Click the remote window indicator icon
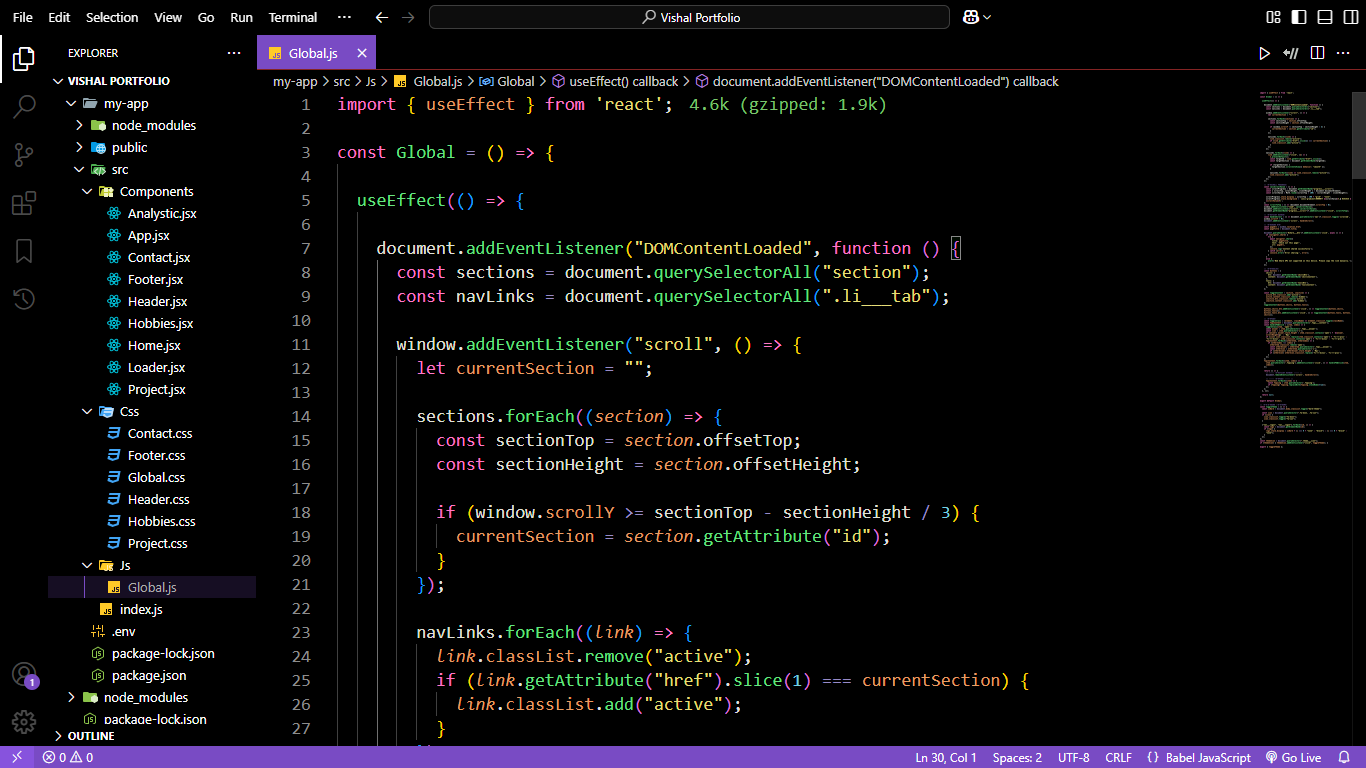 [x=17, y=757]
